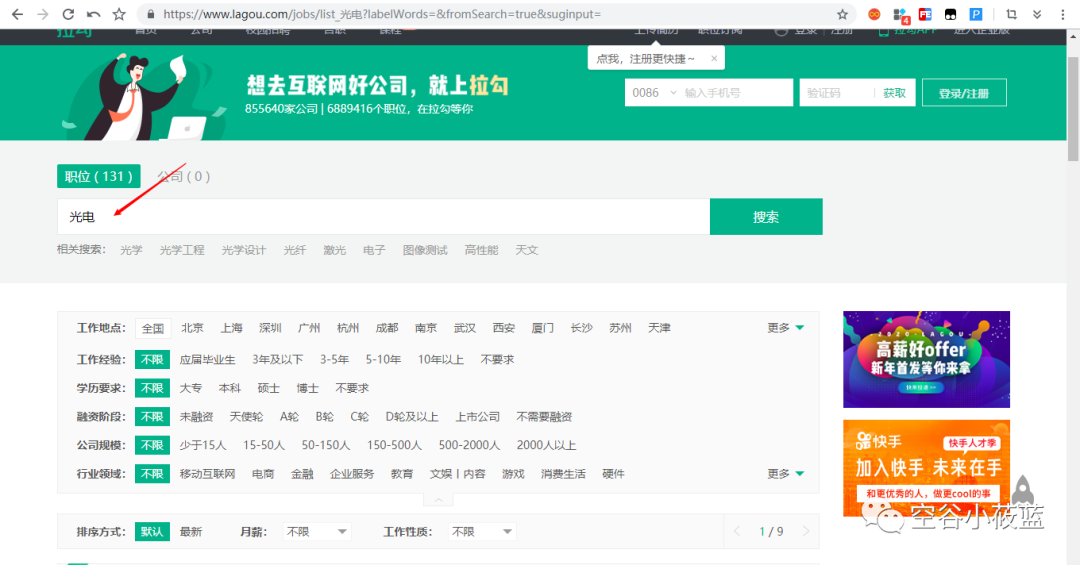Click the rocket back-to-top icon
Viewport: 1080px width, 565px height.
(x=1023, y=491)
